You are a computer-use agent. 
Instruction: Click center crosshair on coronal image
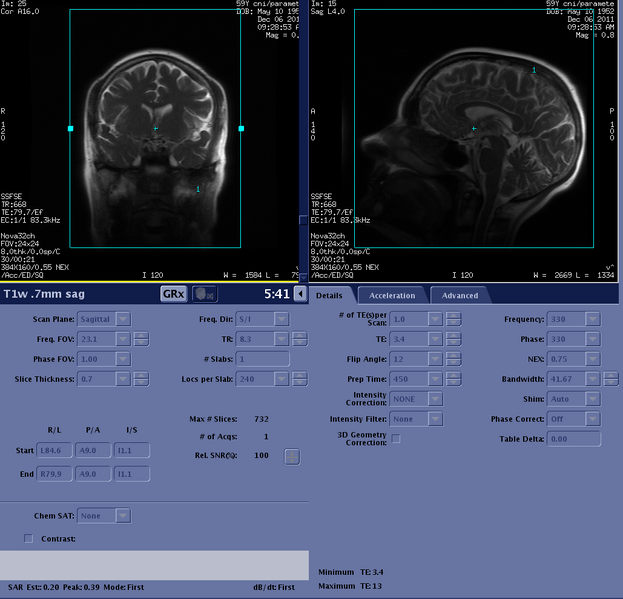[x=156, y=128]
